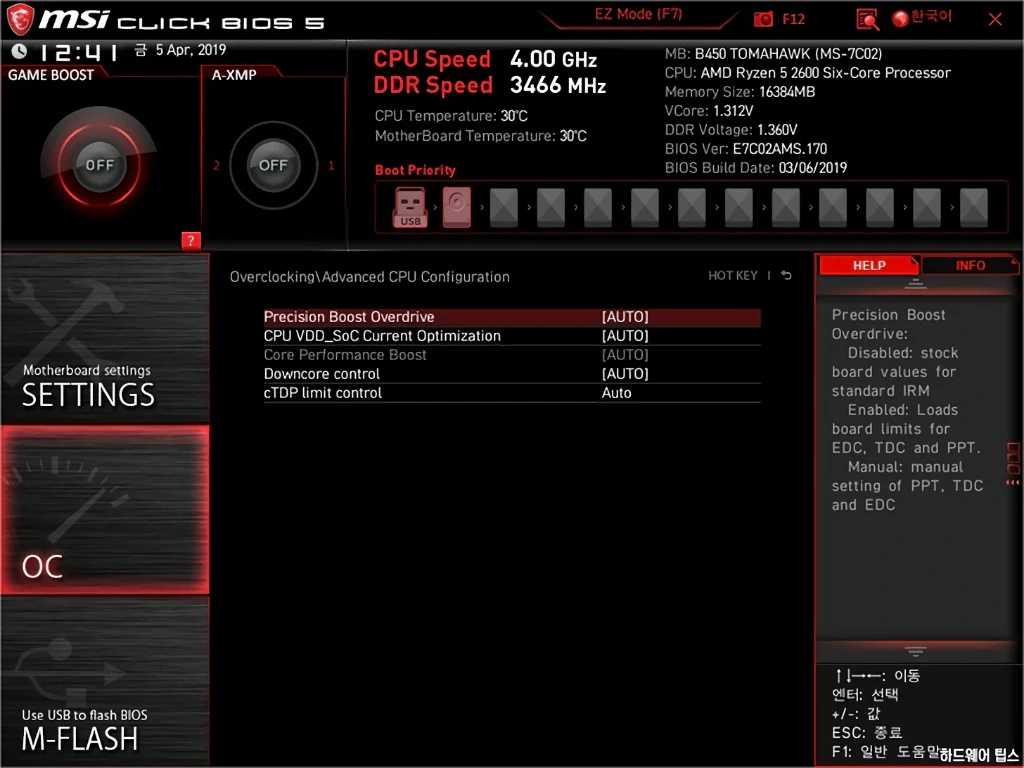Click the clock icon beside the time
This screenshot has height=768, width=1024.
click(x=20, y=51)
